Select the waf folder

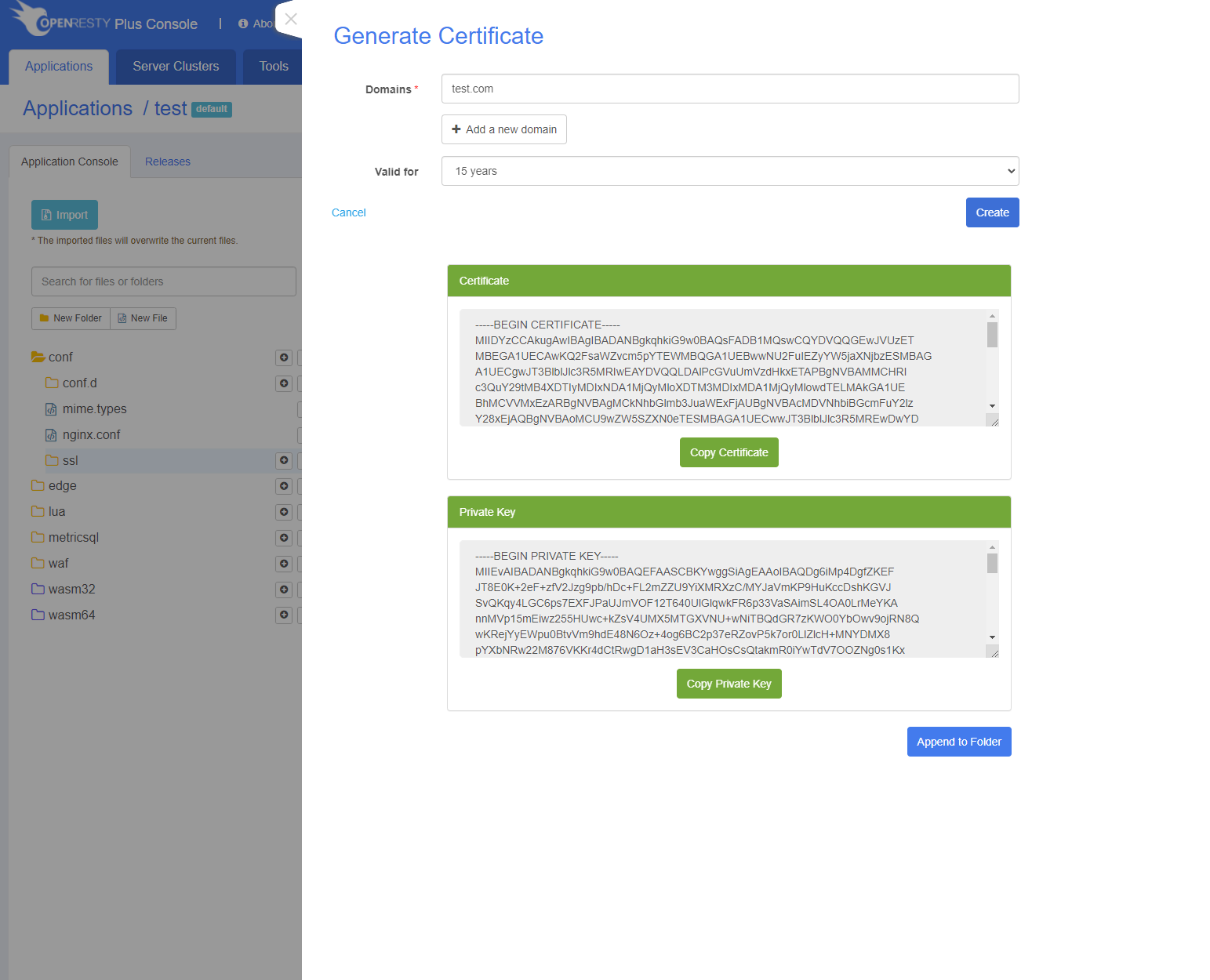pyautogui.click(x=58, y=563)
